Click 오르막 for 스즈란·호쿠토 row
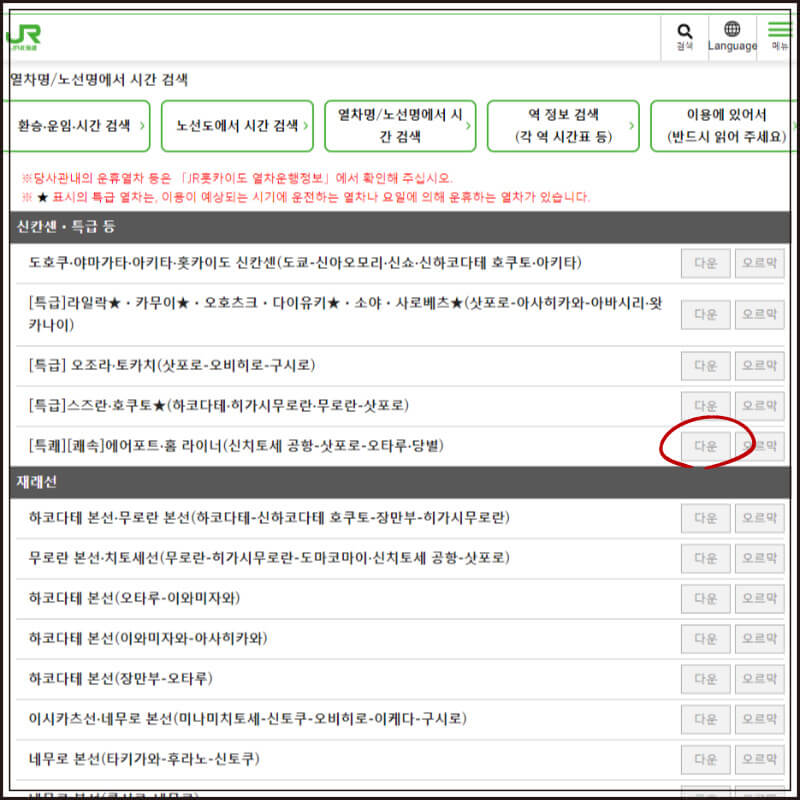Screen dimensions: 800x800 [759, 406]
